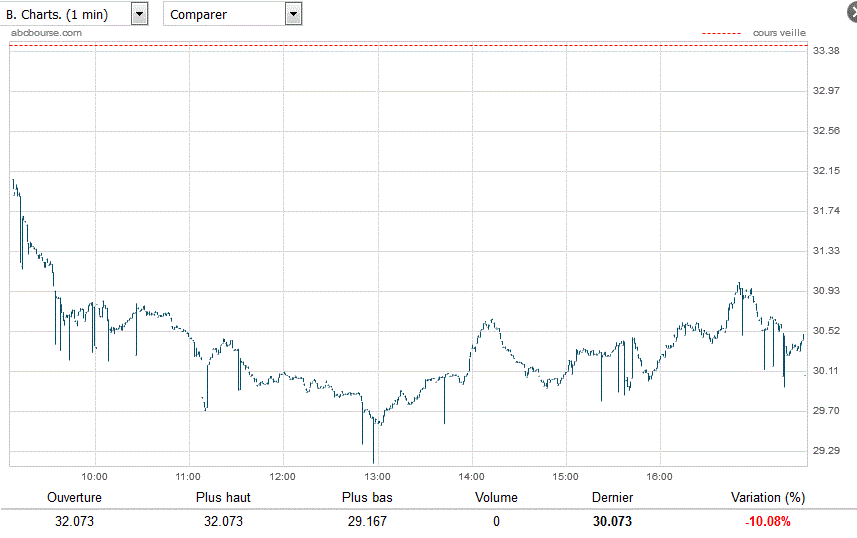Click the 30.93 price axis label
The height and width of the screenshot is (538, 857).
coord(826,291)
